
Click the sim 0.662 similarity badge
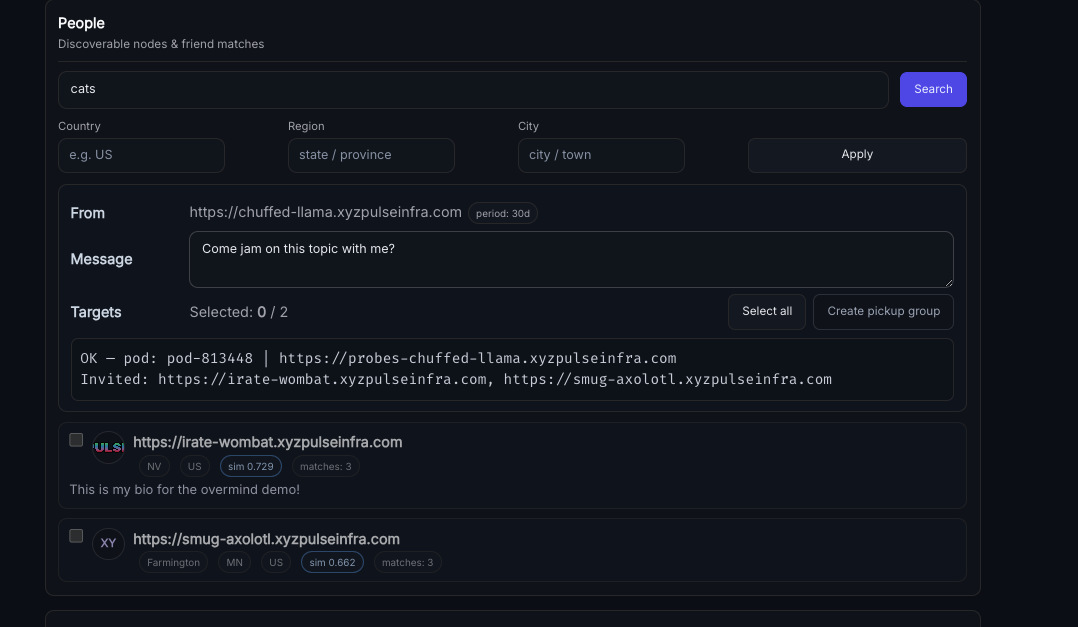pos(332,562)
